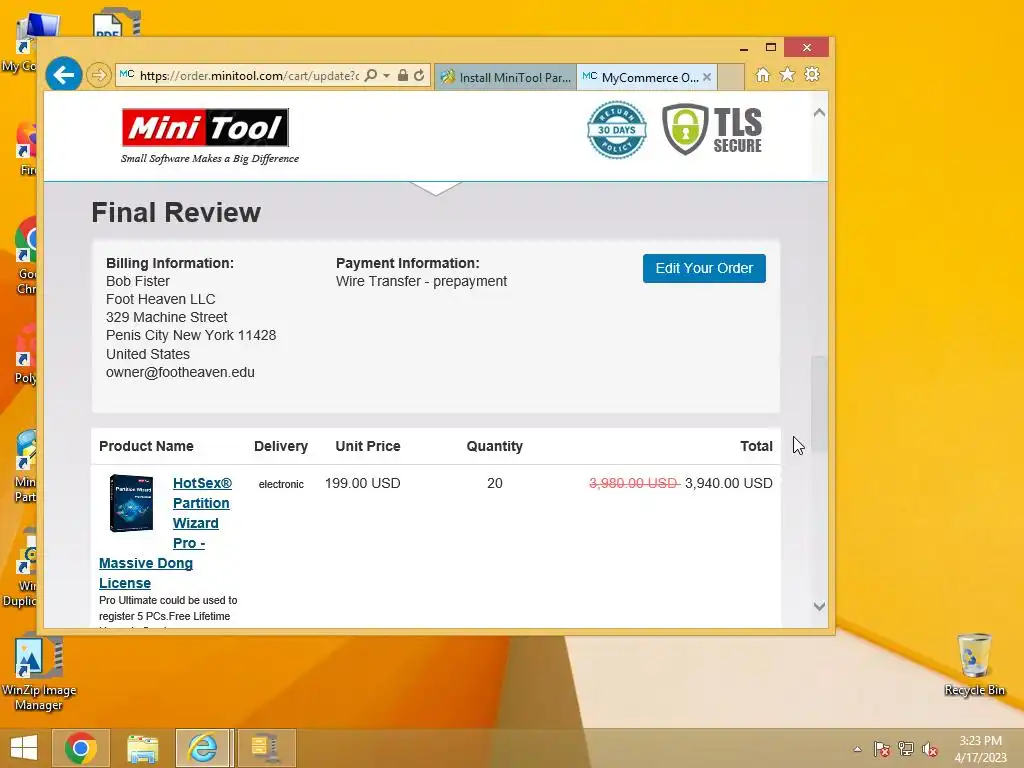This screenshot has width=1024, height=768.
Task: Show hidden system tray icons arrow
Action: (x=857, y=749)
